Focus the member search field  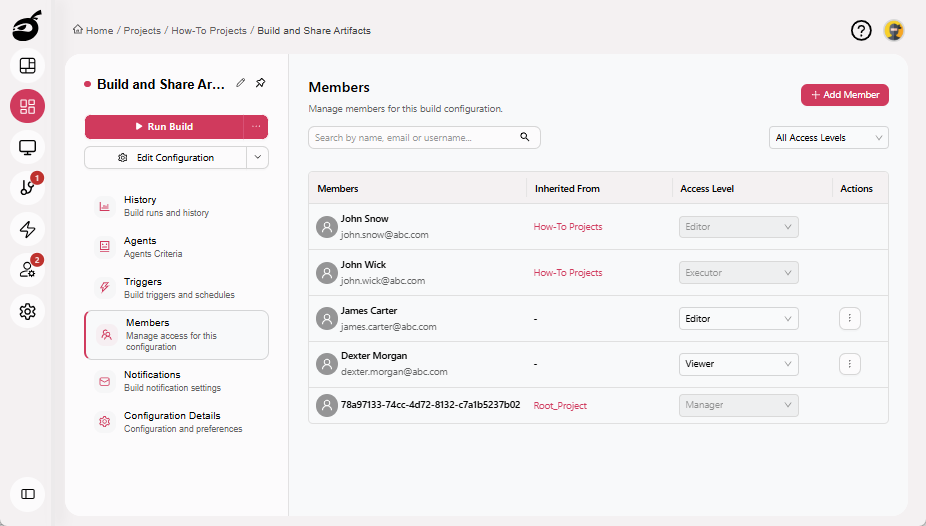pos(424,138)
